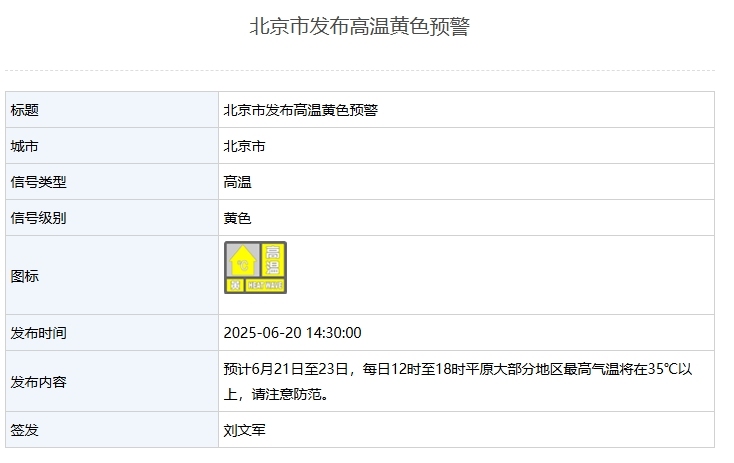Select the 信号级别 label cell
The height and width of the screenshot is (463, 734).
point(112,218)
